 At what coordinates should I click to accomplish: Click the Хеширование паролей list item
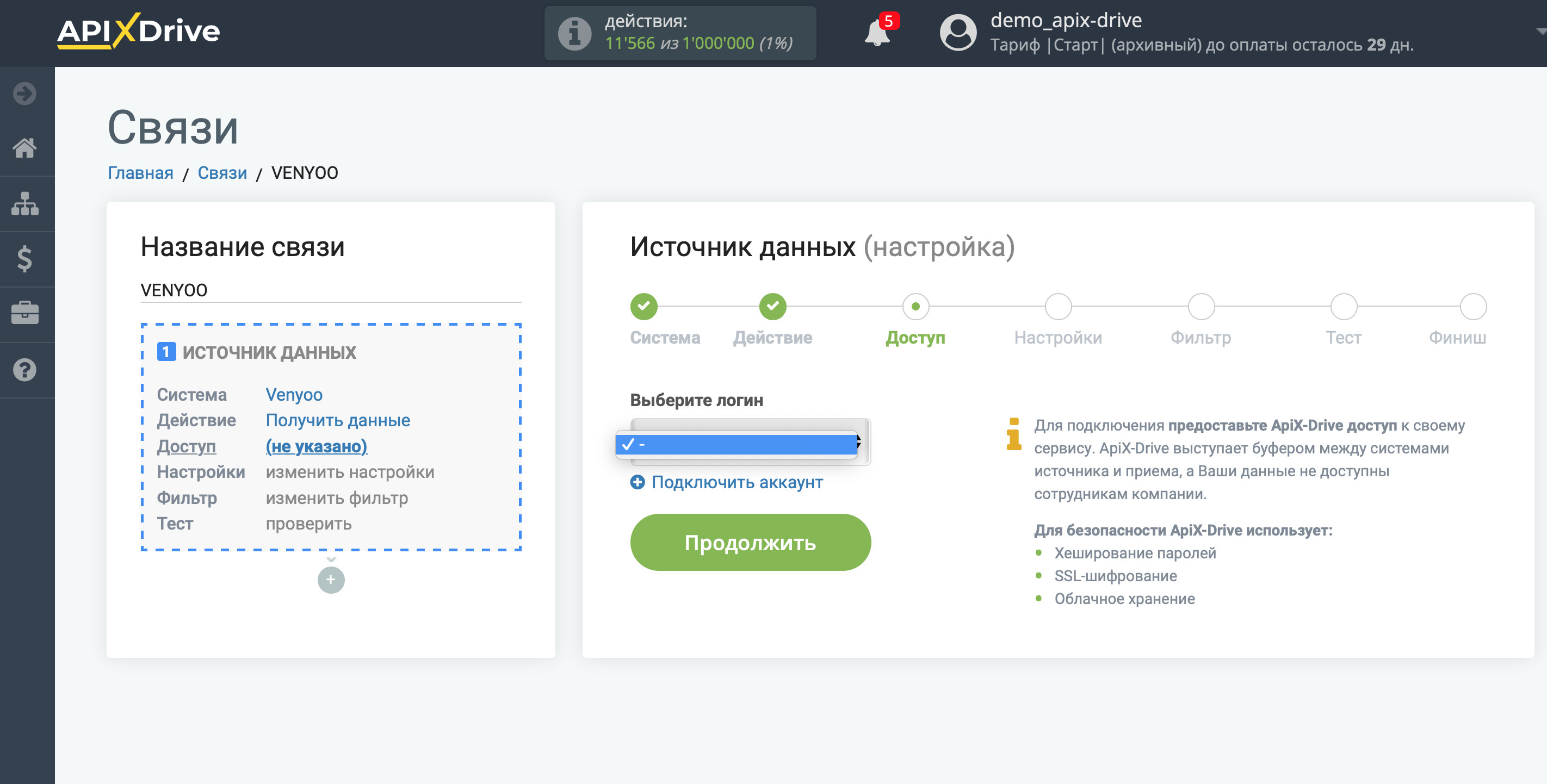tap(1135, 553)
